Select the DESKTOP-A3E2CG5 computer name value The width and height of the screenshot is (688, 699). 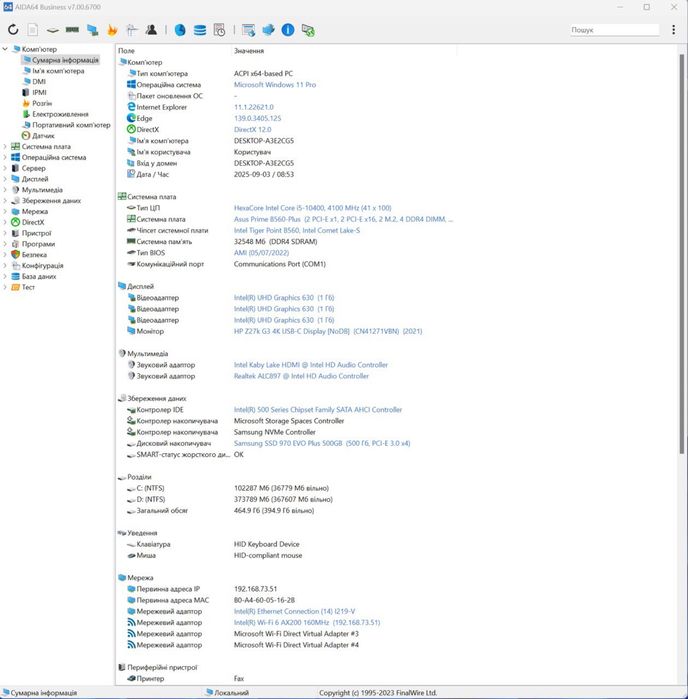264,140
